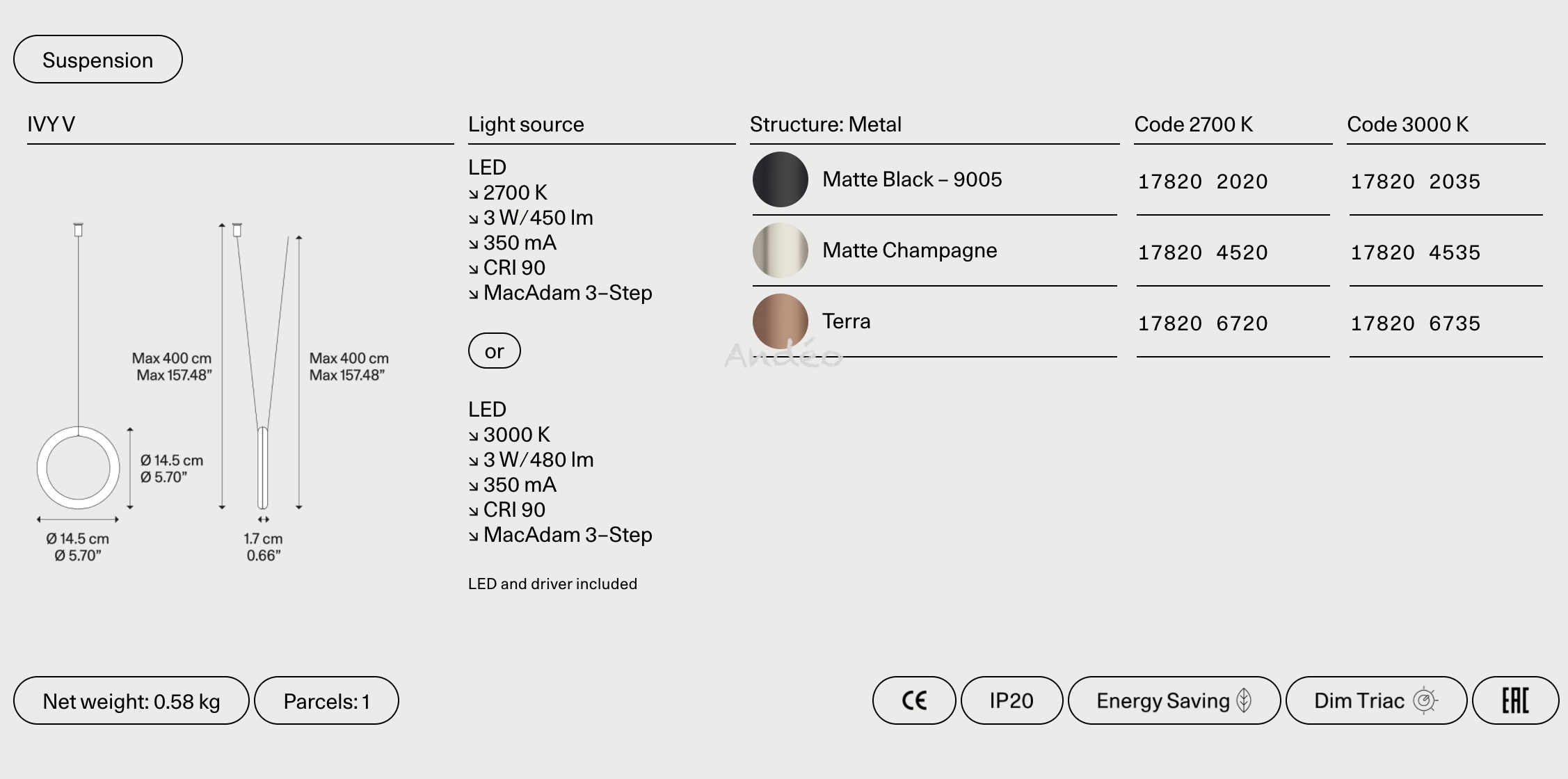Click the Light source column header
The width and height of the screenshot is (1568, 779).
(526, 125)
